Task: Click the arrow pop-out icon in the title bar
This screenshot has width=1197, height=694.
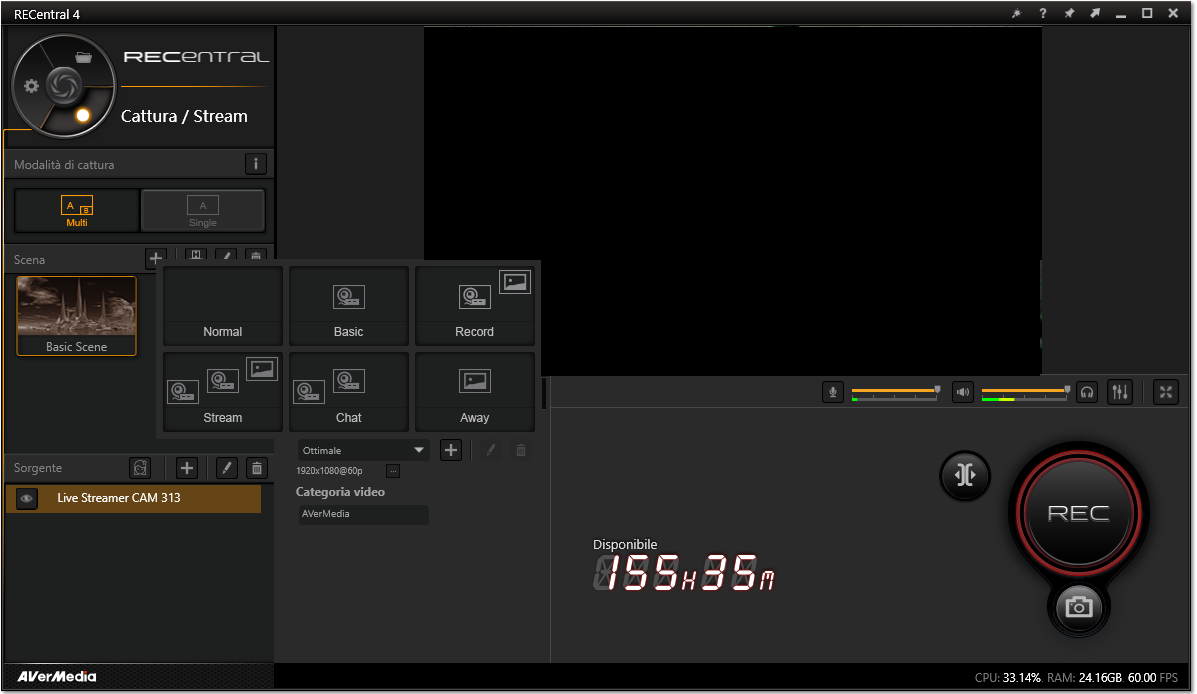Action: pyautogui.click(x=1095, y=14)
